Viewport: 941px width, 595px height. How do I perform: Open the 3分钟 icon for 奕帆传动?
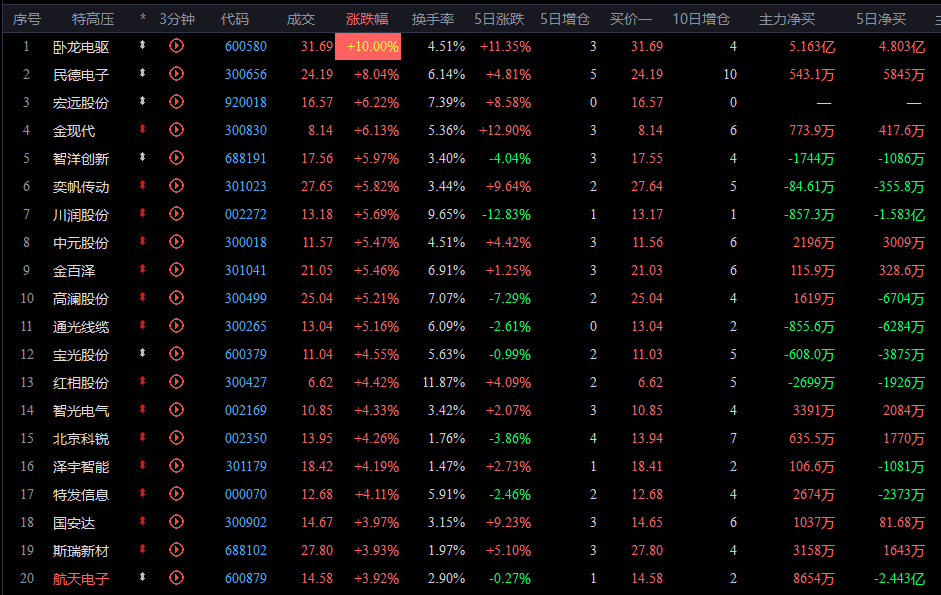click(176, 186)
